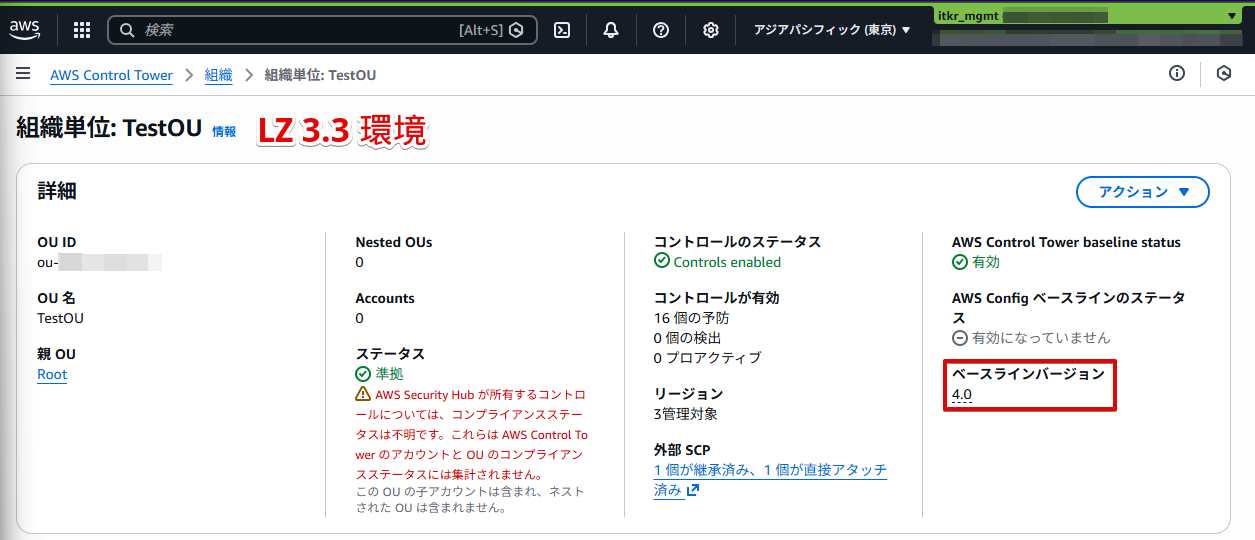
Task: Launch CloudShell from the top bar
Action: coord(562,30)
